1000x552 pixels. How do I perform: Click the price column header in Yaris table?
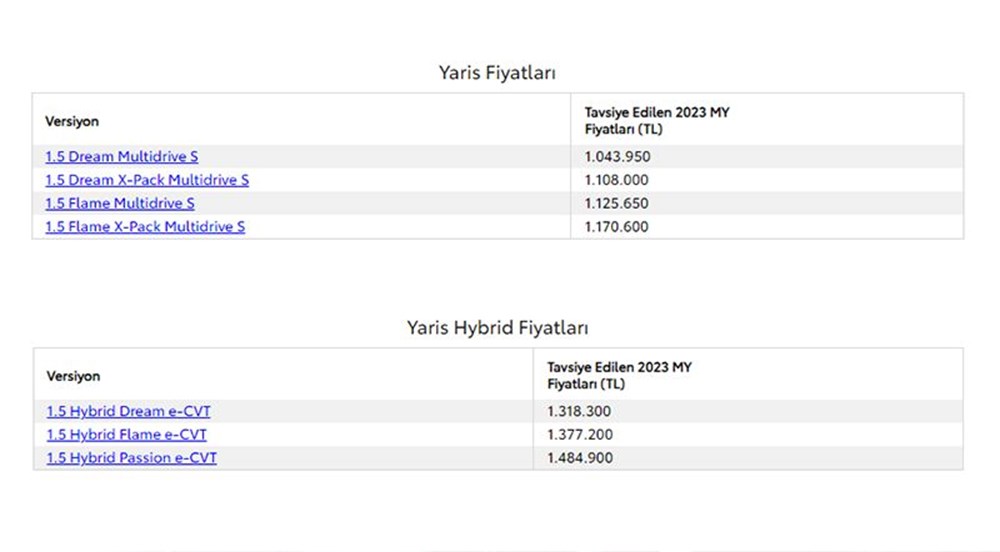click(x=657, y=120)
